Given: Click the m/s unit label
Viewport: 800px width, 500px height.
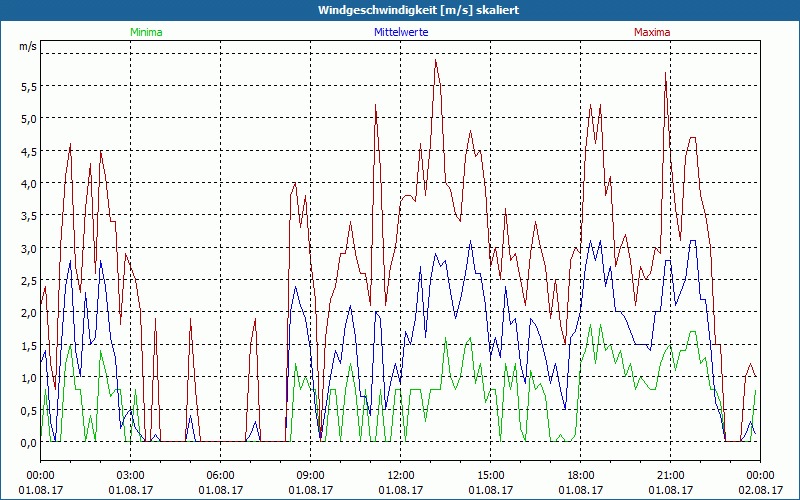Looking at the screenshot, I should pyautogui.click(x=28, y=46).
